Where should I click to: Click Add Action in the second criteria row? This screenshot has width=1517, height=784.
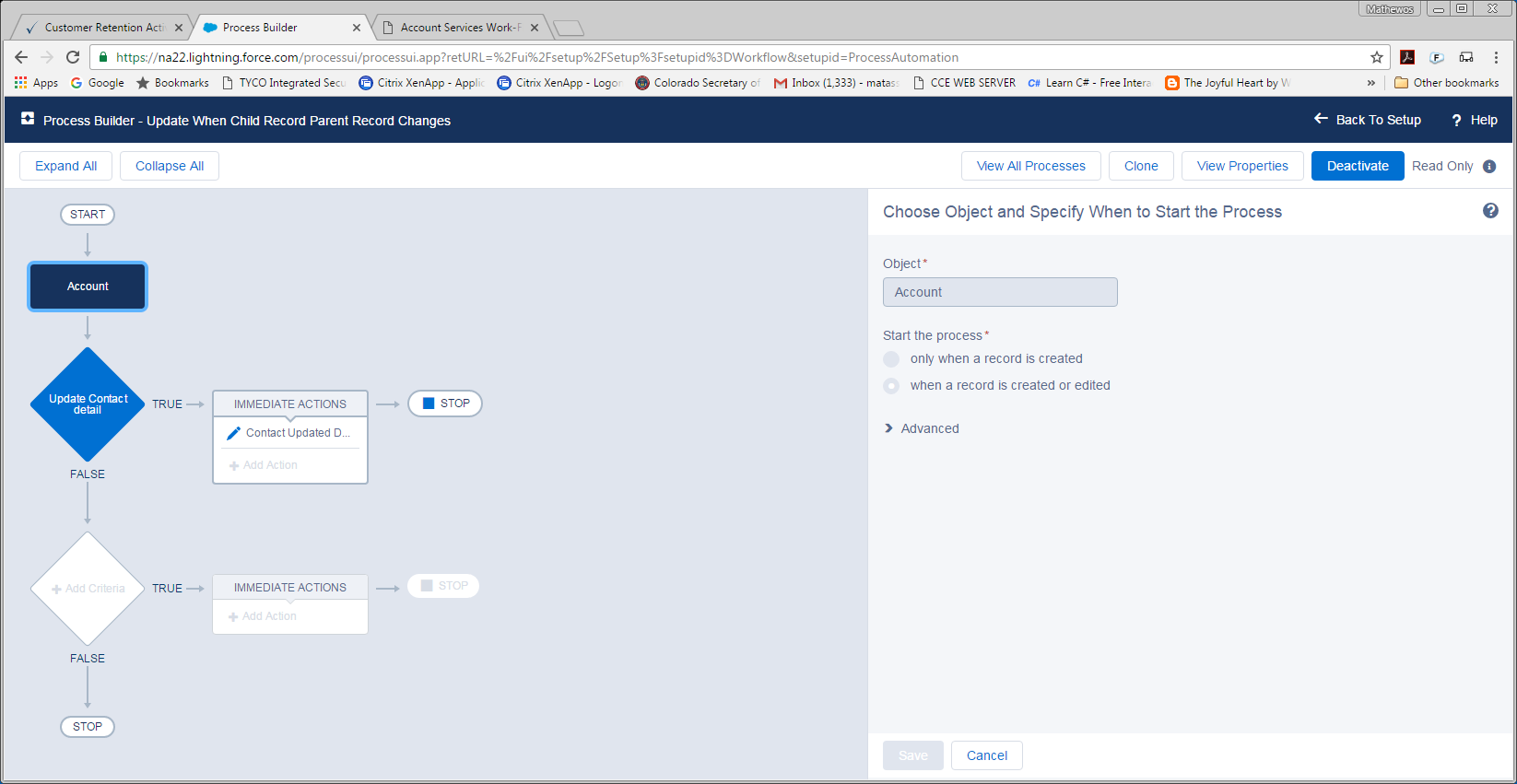click(x=263, y=616)
